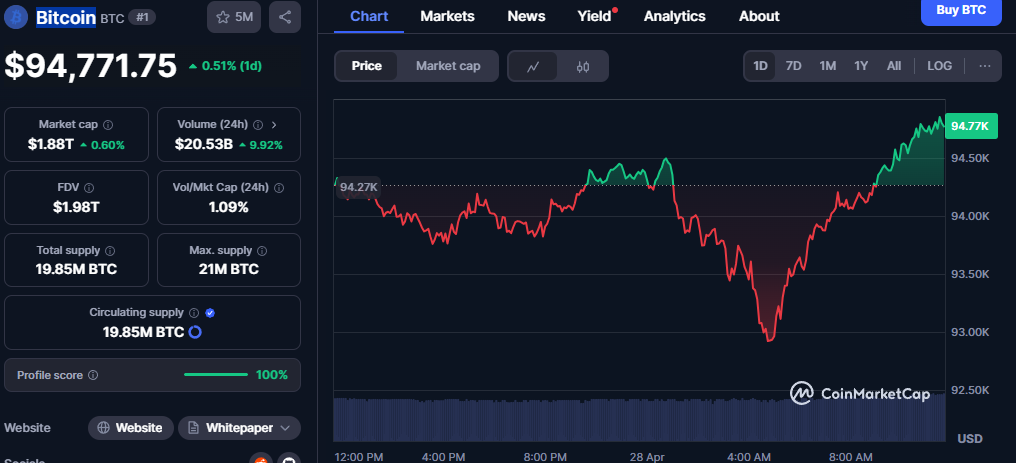The height and width of the screenshot is (463, 1016).
Task: Open Profile score info icon
Action: pyautogui.click(x=93, y=375)
